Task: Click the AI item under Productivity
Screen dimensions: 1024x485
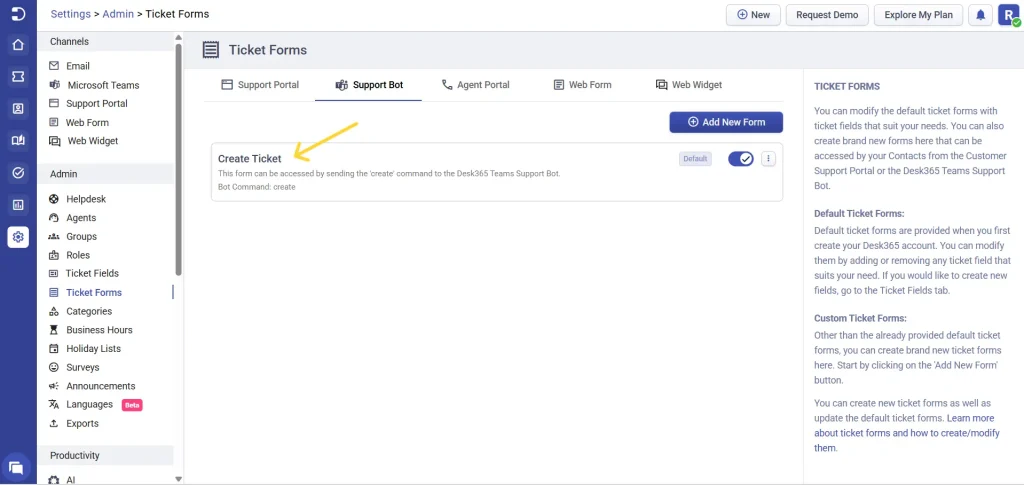Action: (x=71, y=480)
